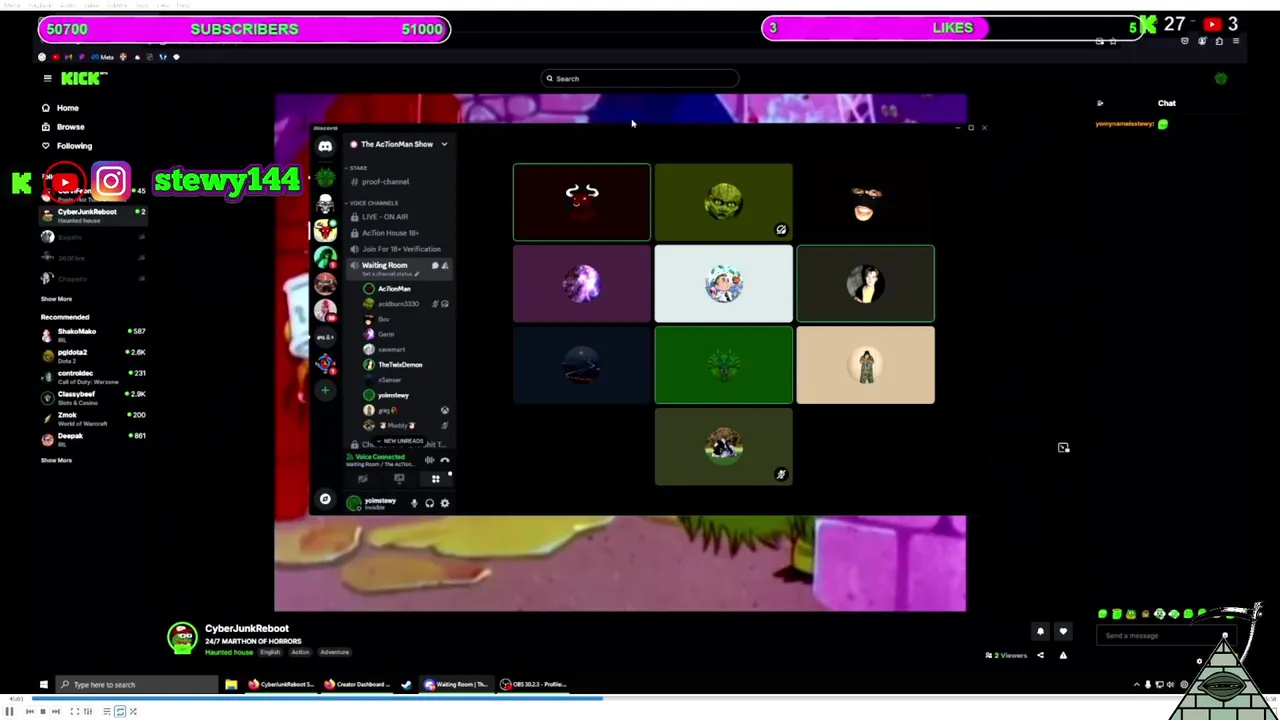Collapse the STAKE category
Screen dimensions: 1280x720
358,168
